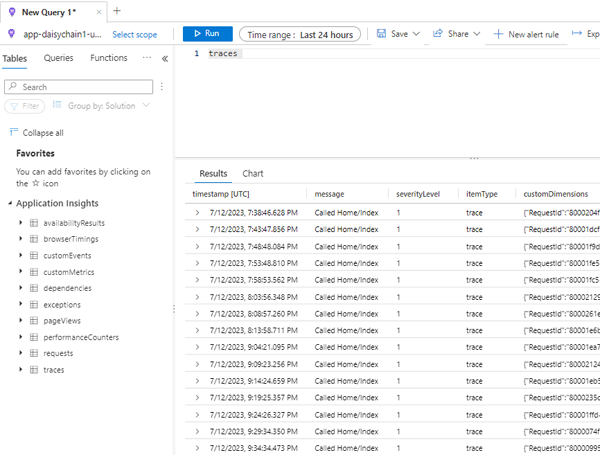Open the Time range selector
Screen dimensions: 600x455
300,34
